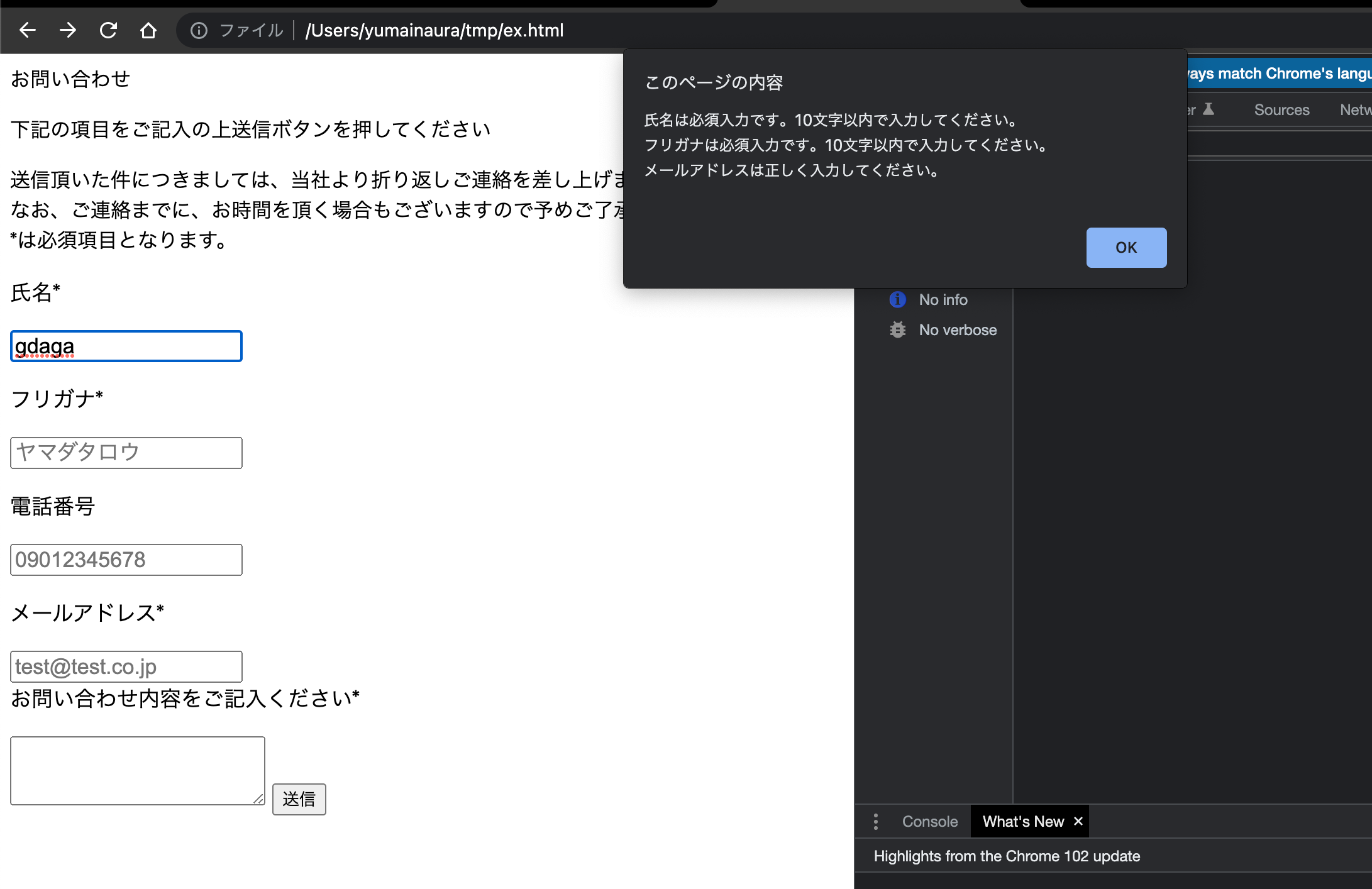
Task: Switch to the Console drawer tab
Action: (x=929, y=822)
